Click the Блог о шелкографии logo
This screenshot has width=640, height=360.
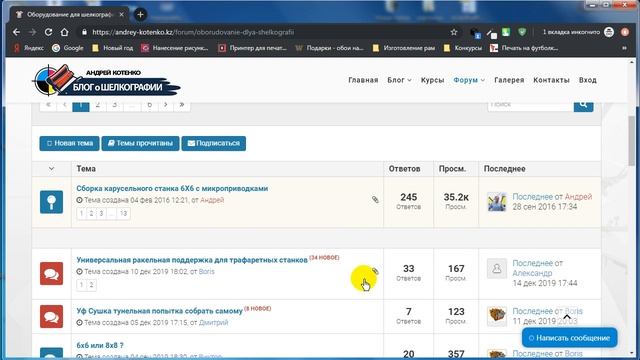pos(106,80)
